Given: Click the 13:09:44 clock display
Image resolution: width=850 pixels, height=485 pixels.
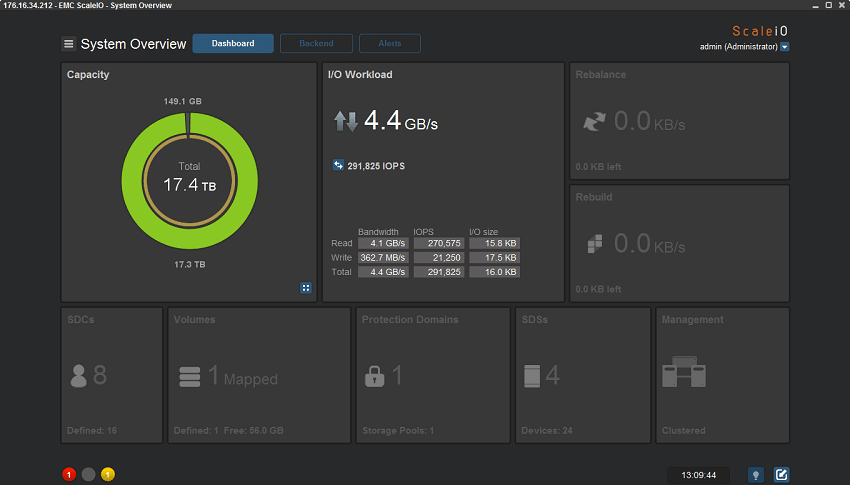Looking at the screenshot, I should click(699, 475).
